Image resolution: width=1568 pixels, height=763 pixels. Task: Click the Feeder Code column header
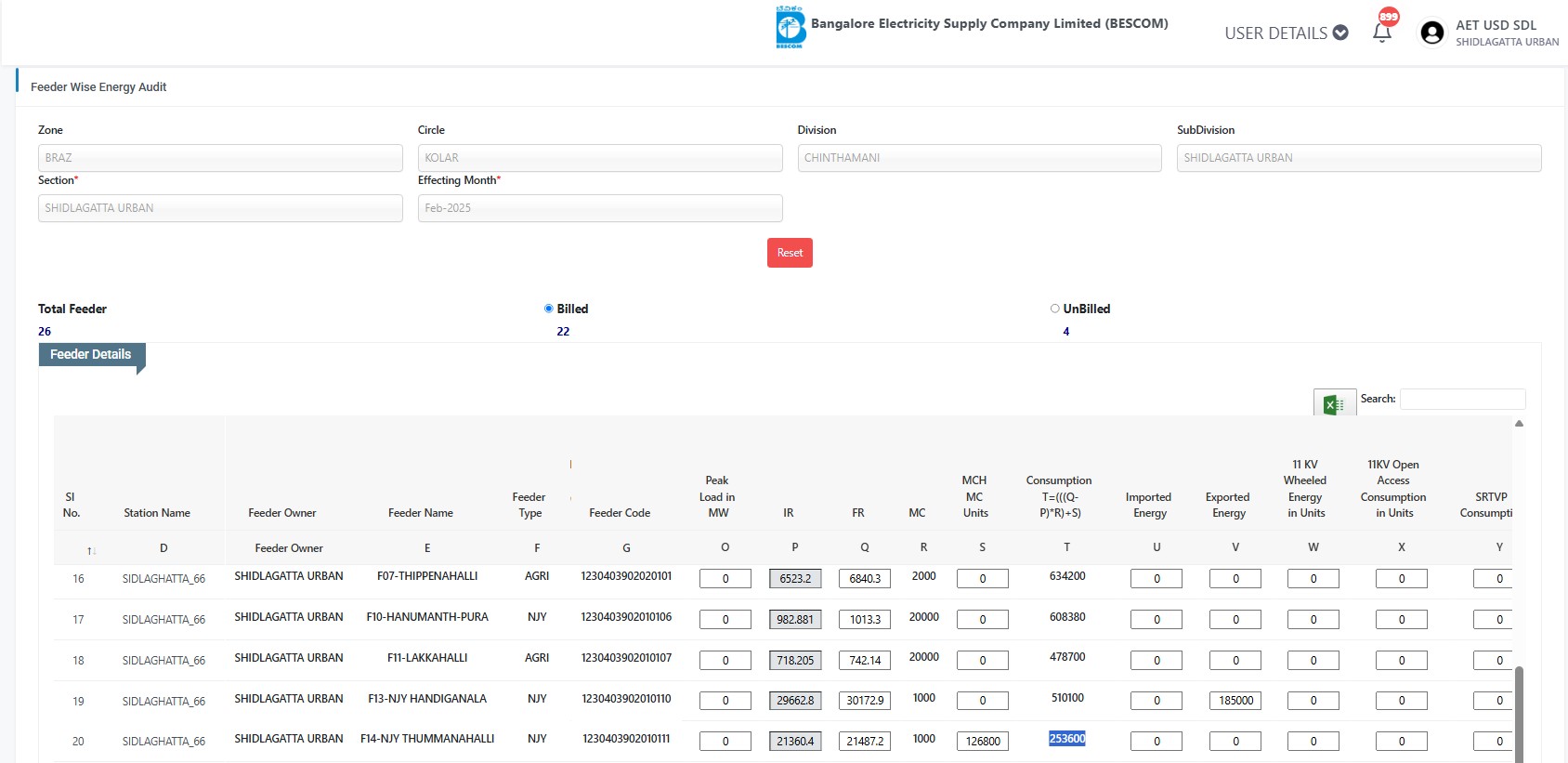[x=620, y=513]
